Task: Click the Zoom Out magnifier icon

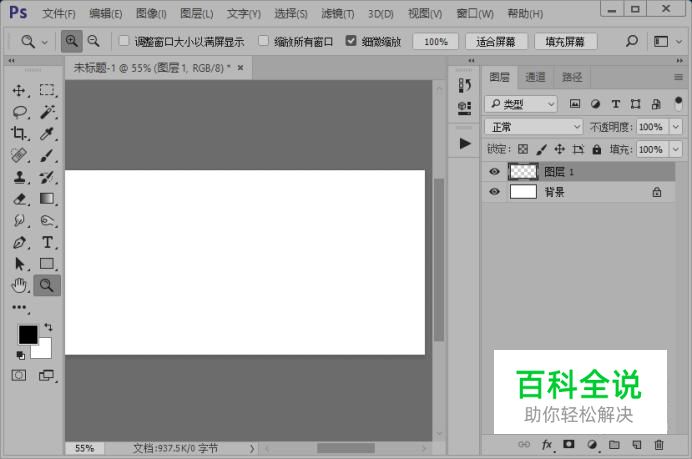Action: [x=93, y=42]
